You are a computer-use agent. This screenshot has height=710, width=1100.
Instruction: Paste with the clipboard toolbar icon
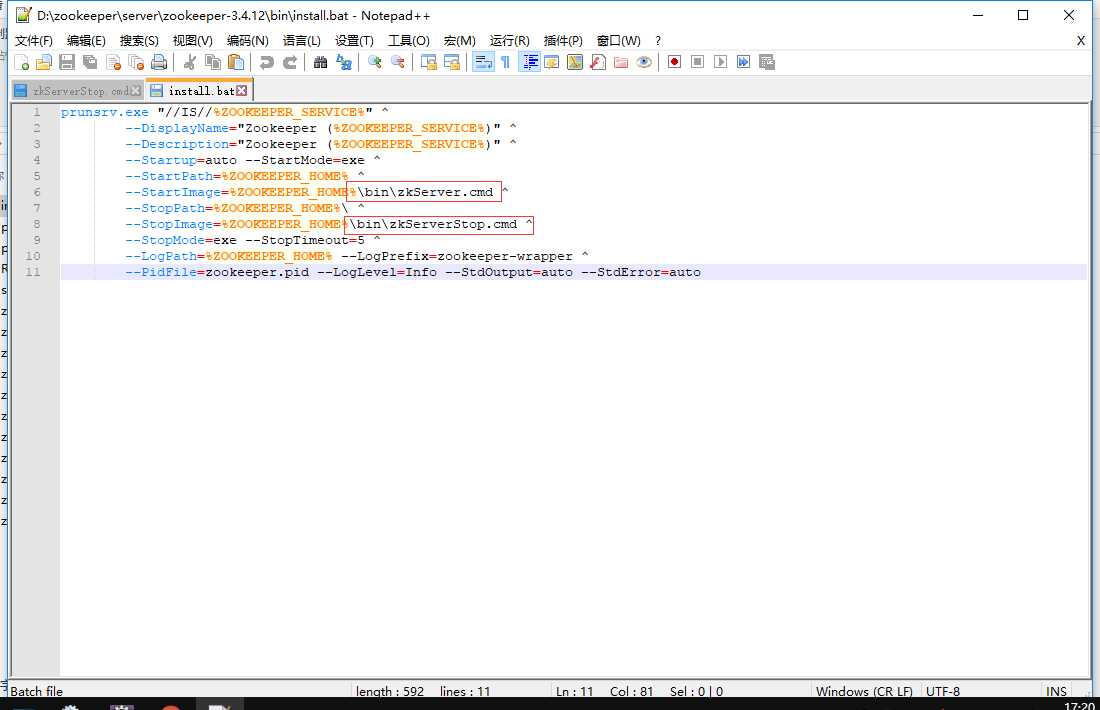tap(236, 62)
